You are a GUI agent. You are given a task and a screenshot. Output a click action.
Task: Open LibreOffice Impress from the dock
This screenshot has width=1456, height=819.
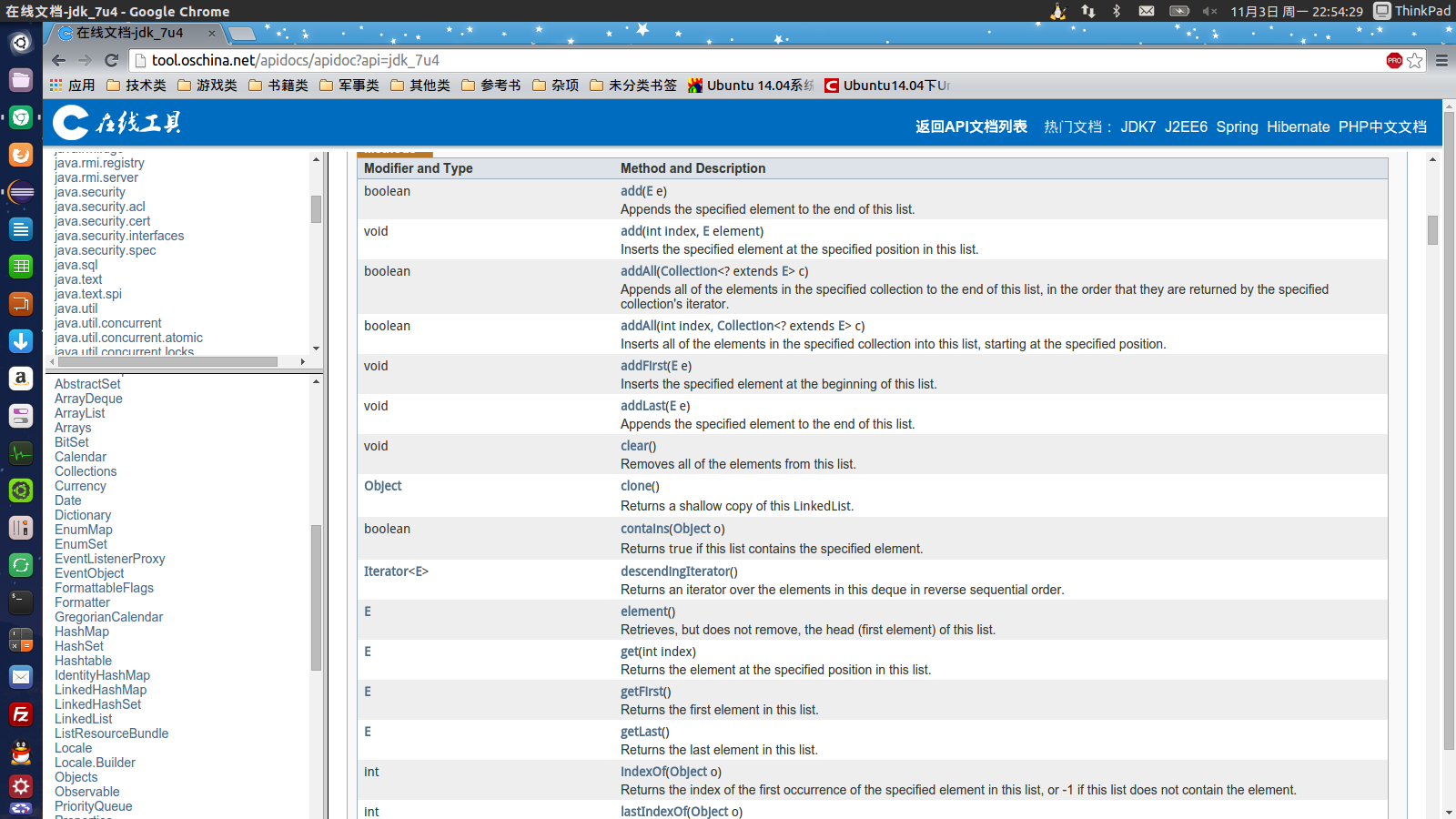coord(21,304)
